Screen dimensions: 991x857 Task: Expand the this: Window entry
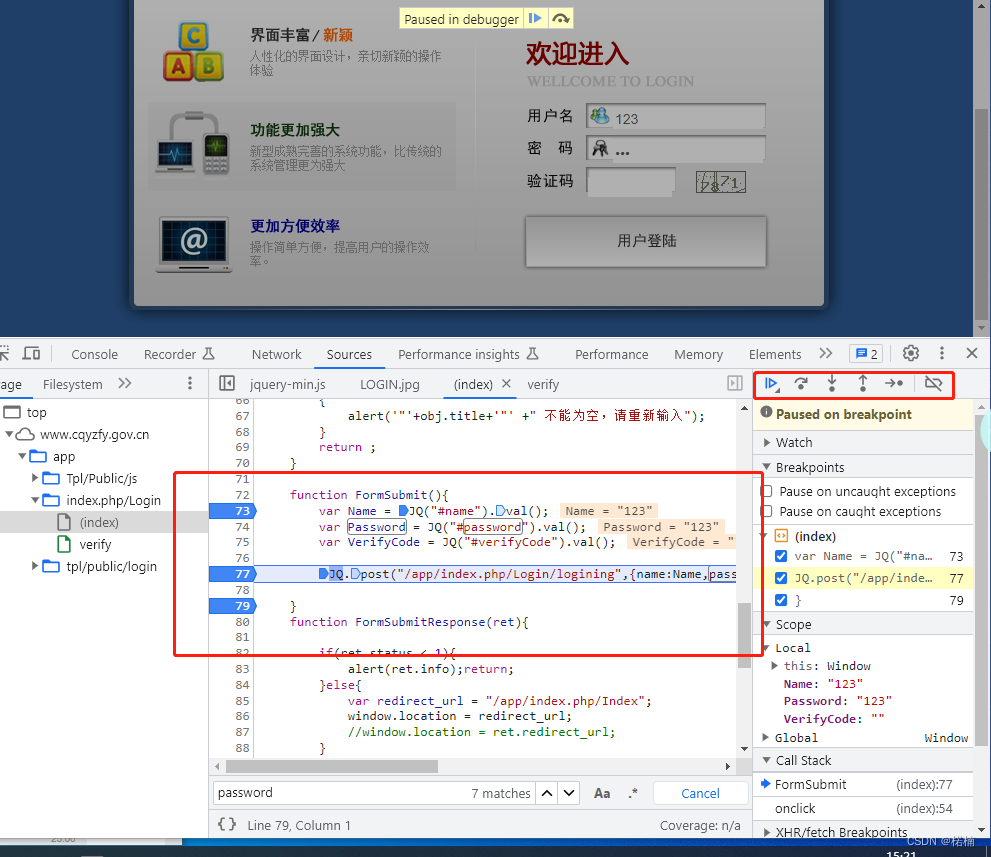click(x=775, y=666)
